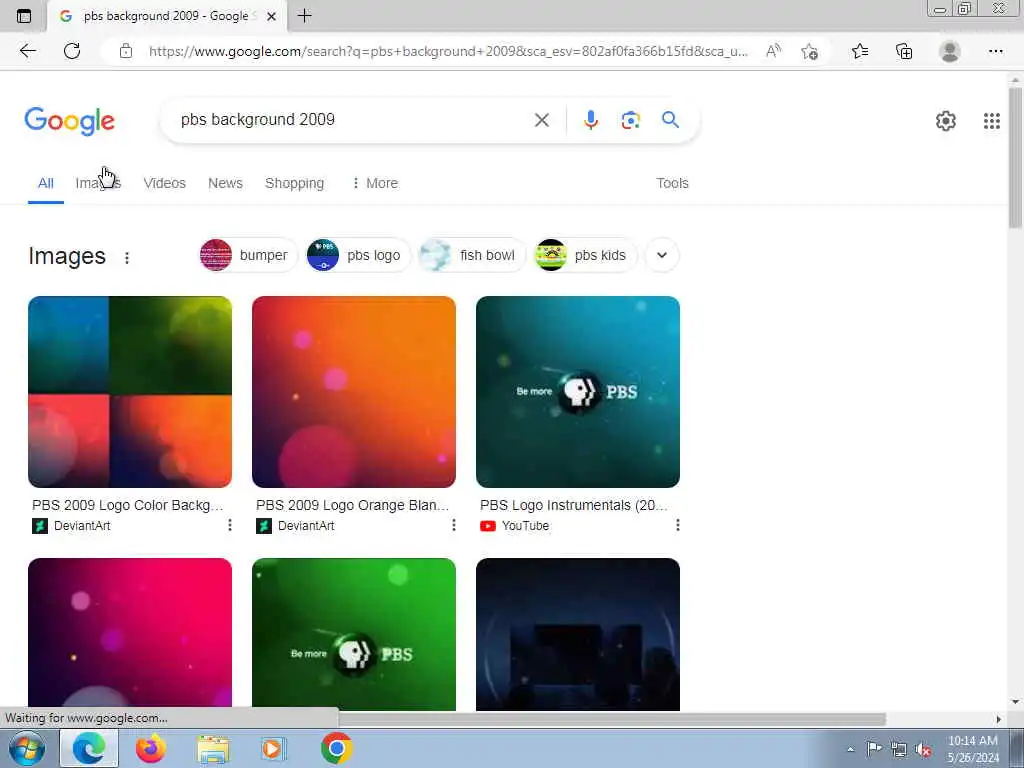Open network status tray icon
1024x768 pixels.
[899, 749]
